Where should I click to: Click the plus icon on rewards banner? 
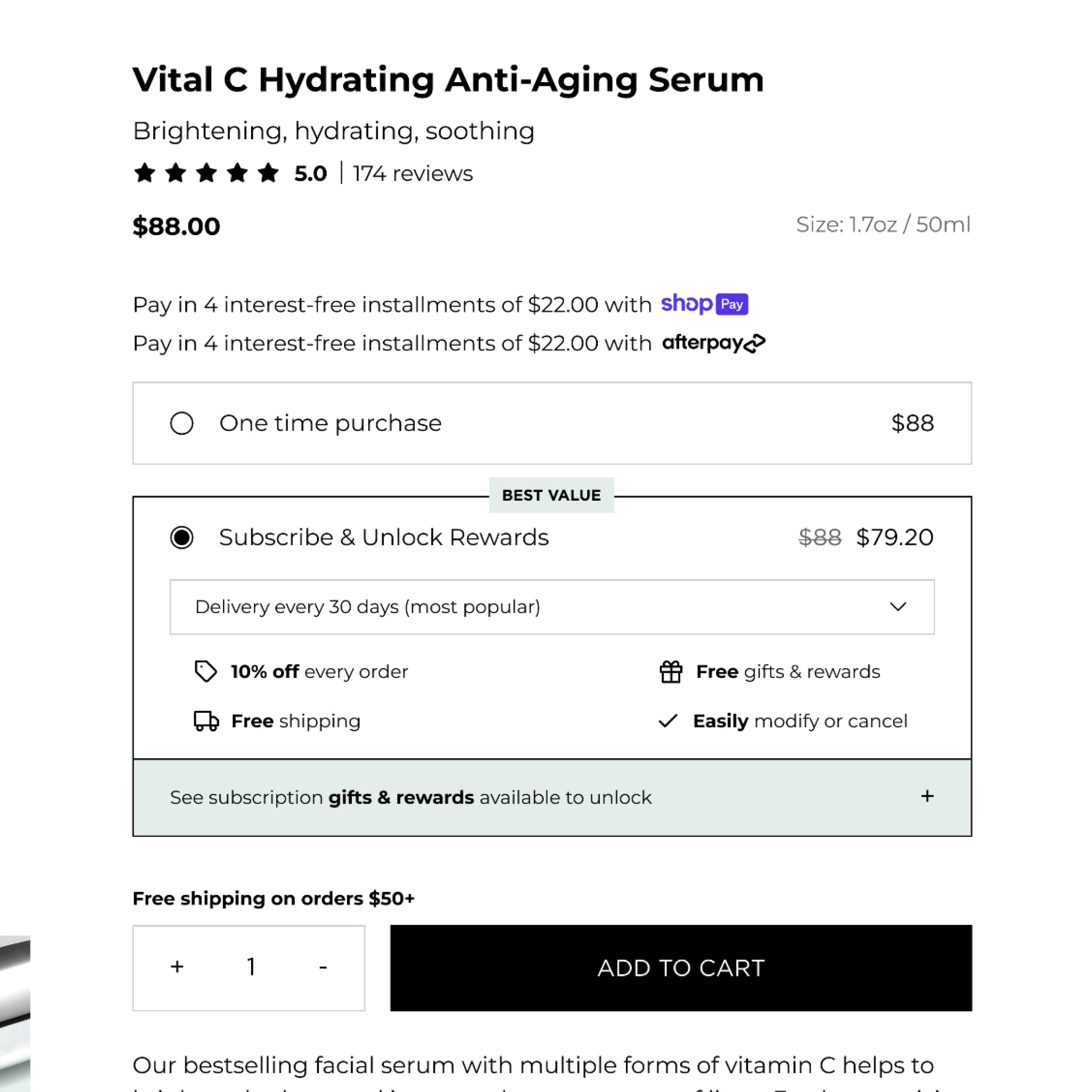(927, 797)
